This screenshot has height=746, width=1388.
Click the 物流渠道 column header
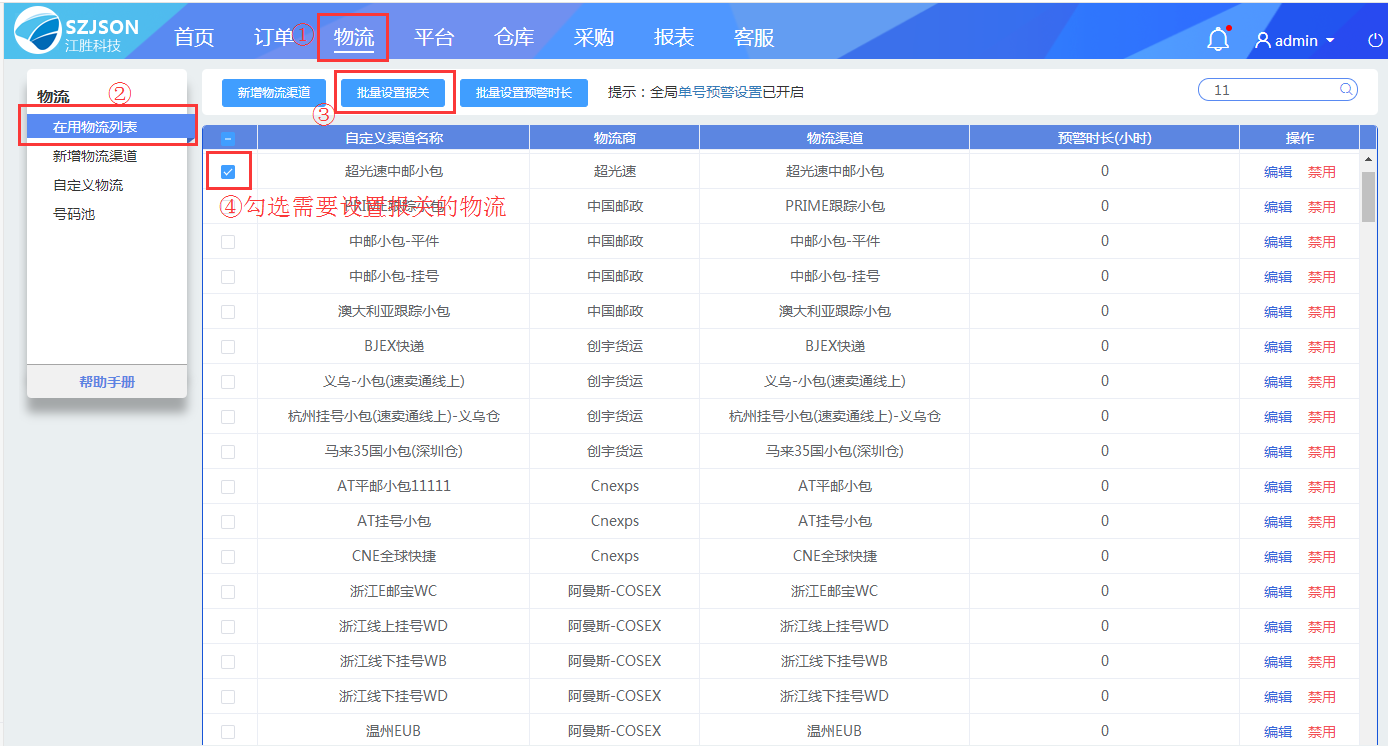[x=835, y=138]
